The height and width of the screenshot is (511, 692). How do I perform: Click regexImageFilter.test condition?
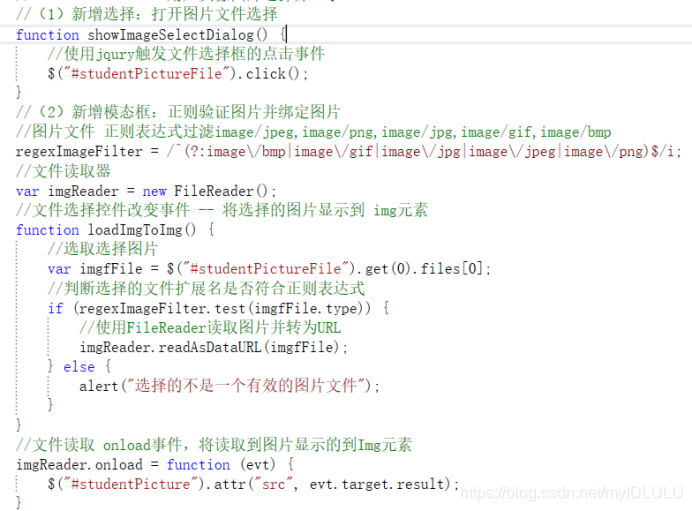[222, 308]
